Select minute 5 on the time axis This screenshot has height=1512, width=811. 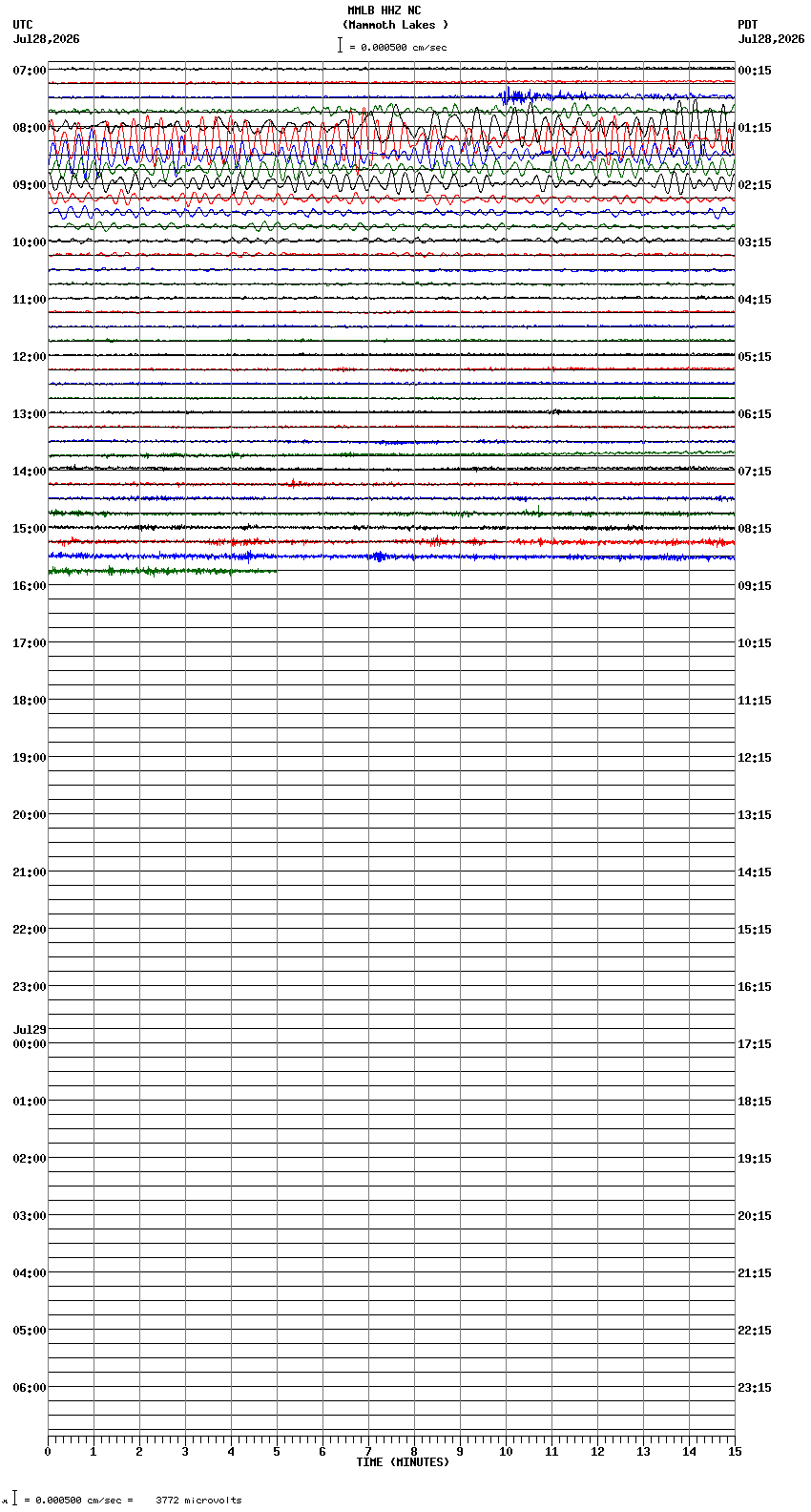(x=277, y=1452)
